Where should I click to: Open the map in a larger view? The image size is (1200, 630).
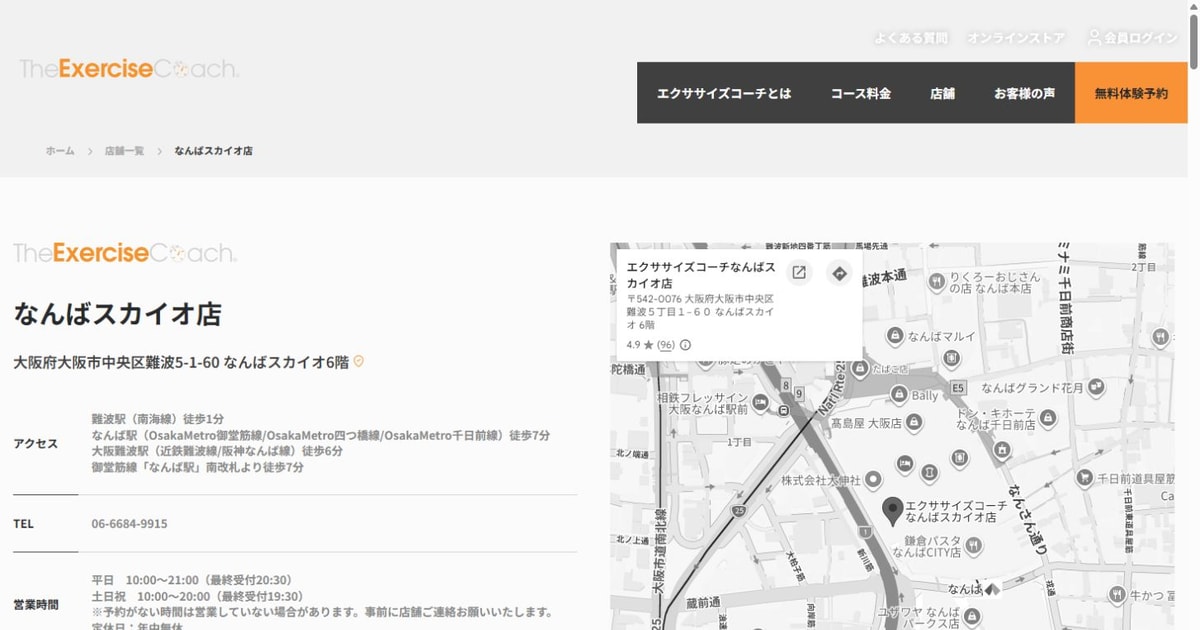point(798,273)
